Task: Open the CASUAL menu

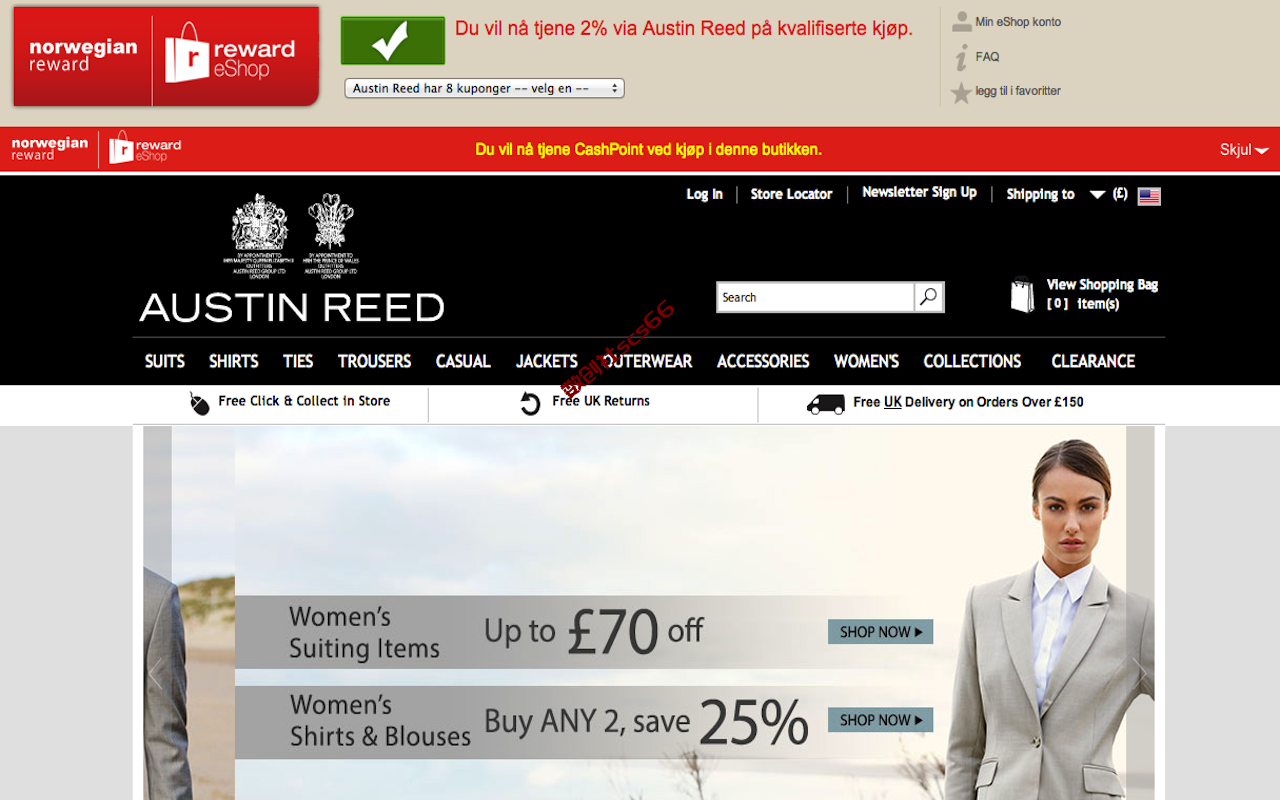Action: (463, 361)
